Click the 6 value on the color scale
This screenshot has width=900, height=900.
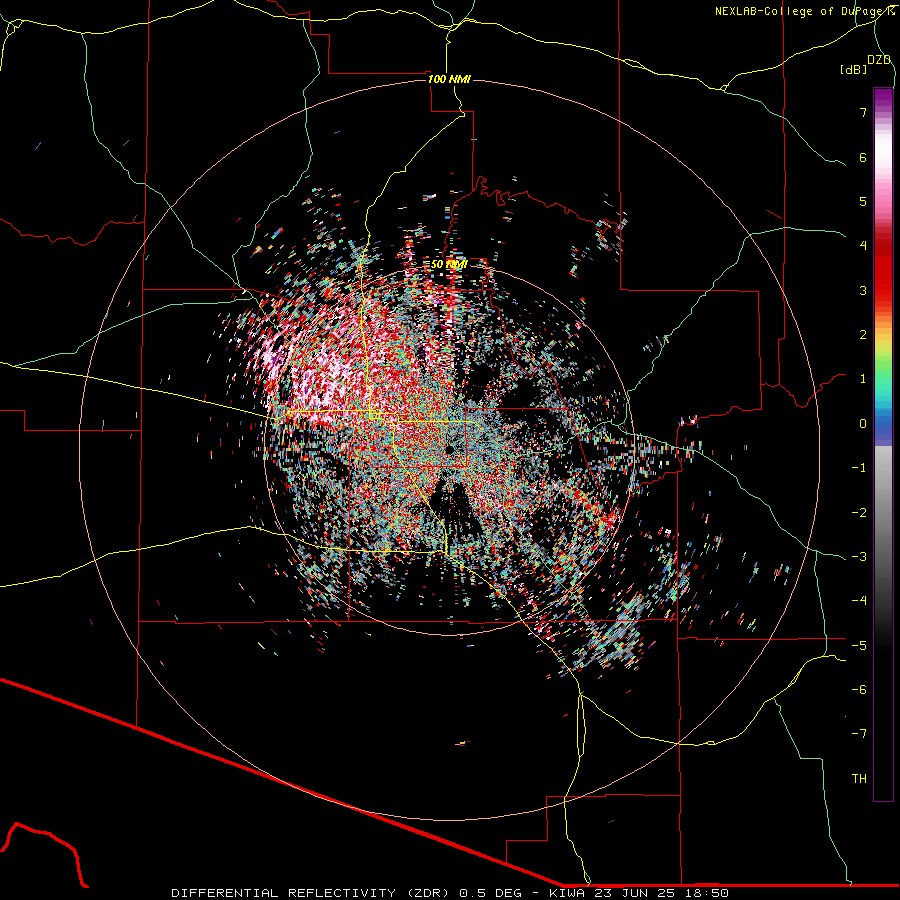(x=863, y=157)
